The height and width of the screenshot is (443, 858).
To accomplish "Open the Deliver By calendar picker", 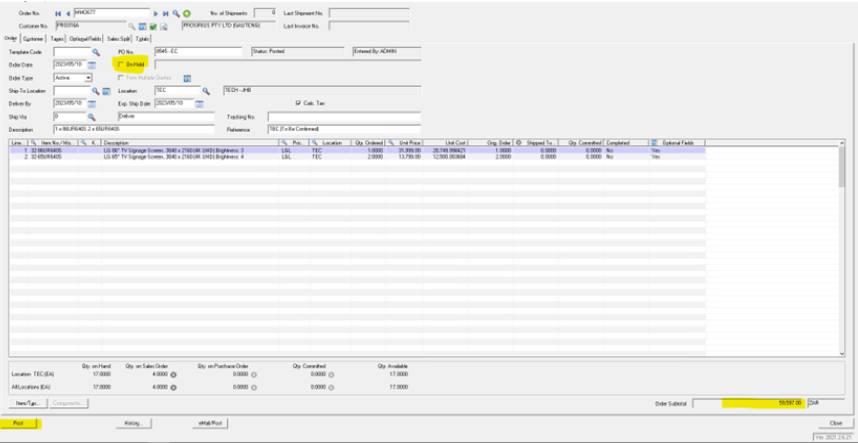I will point(92,103).
